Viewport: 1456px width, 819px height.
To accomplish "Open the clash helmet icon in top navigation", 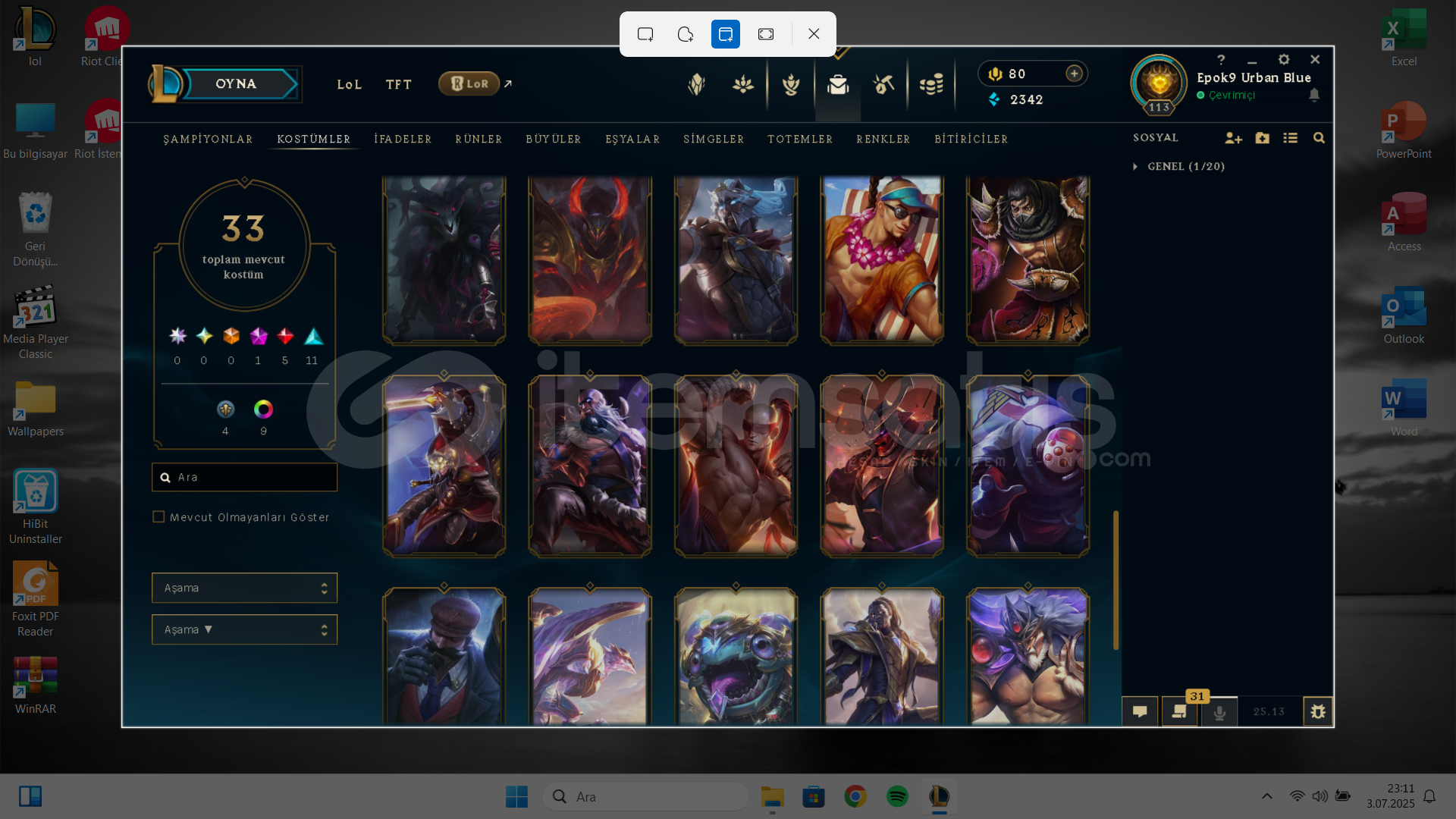I will coord(696,84).
